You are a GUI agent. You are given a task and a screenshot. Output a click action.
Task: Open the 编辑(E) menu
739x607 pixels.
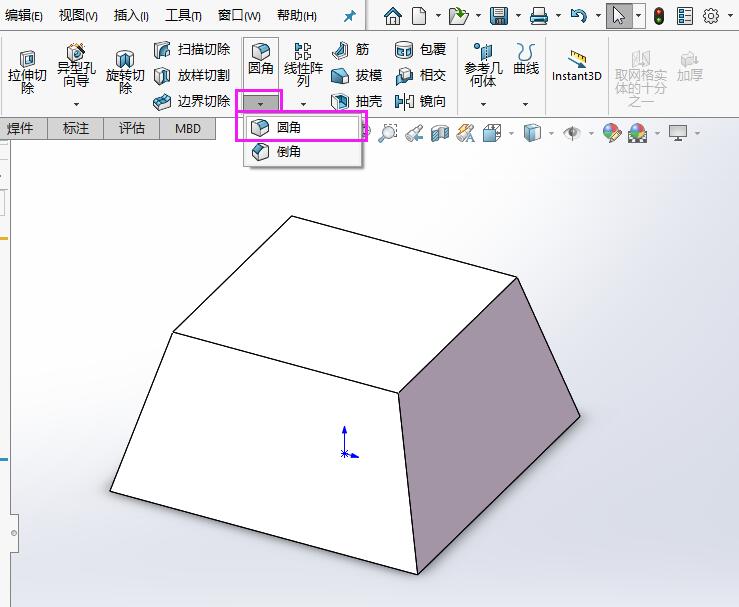pos(24,16)
